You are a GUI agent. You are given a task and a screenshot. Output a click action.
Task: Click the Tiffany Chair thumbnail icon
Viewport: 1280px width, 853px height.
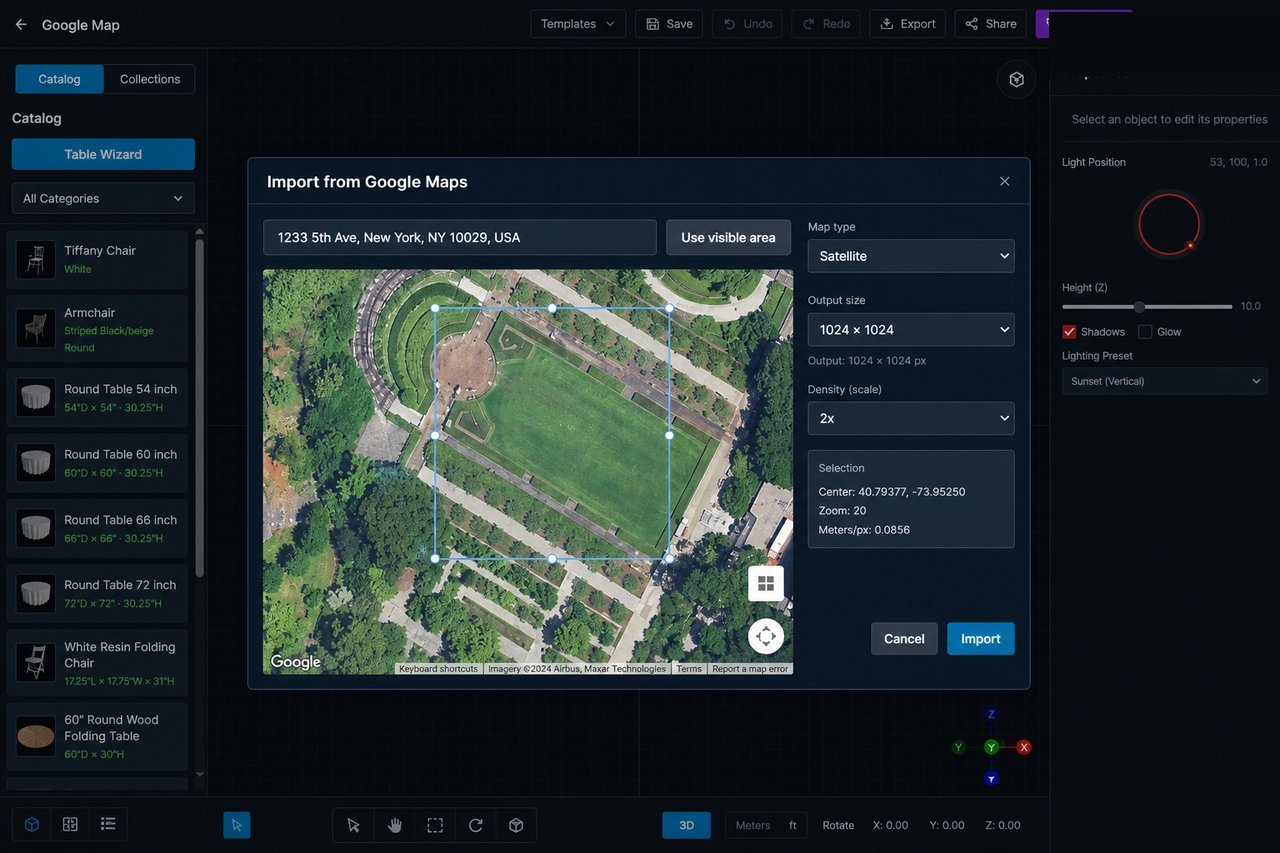point(36,260)
